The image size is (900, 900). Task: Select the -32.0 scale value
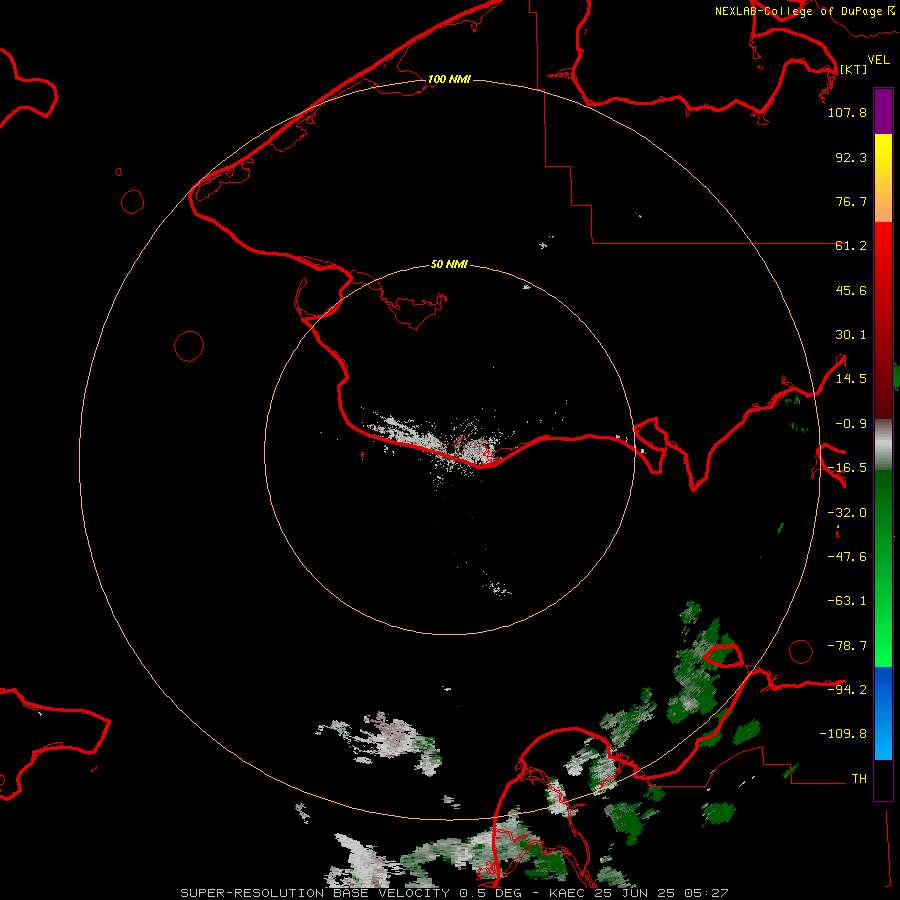click(x=847, y=513)
